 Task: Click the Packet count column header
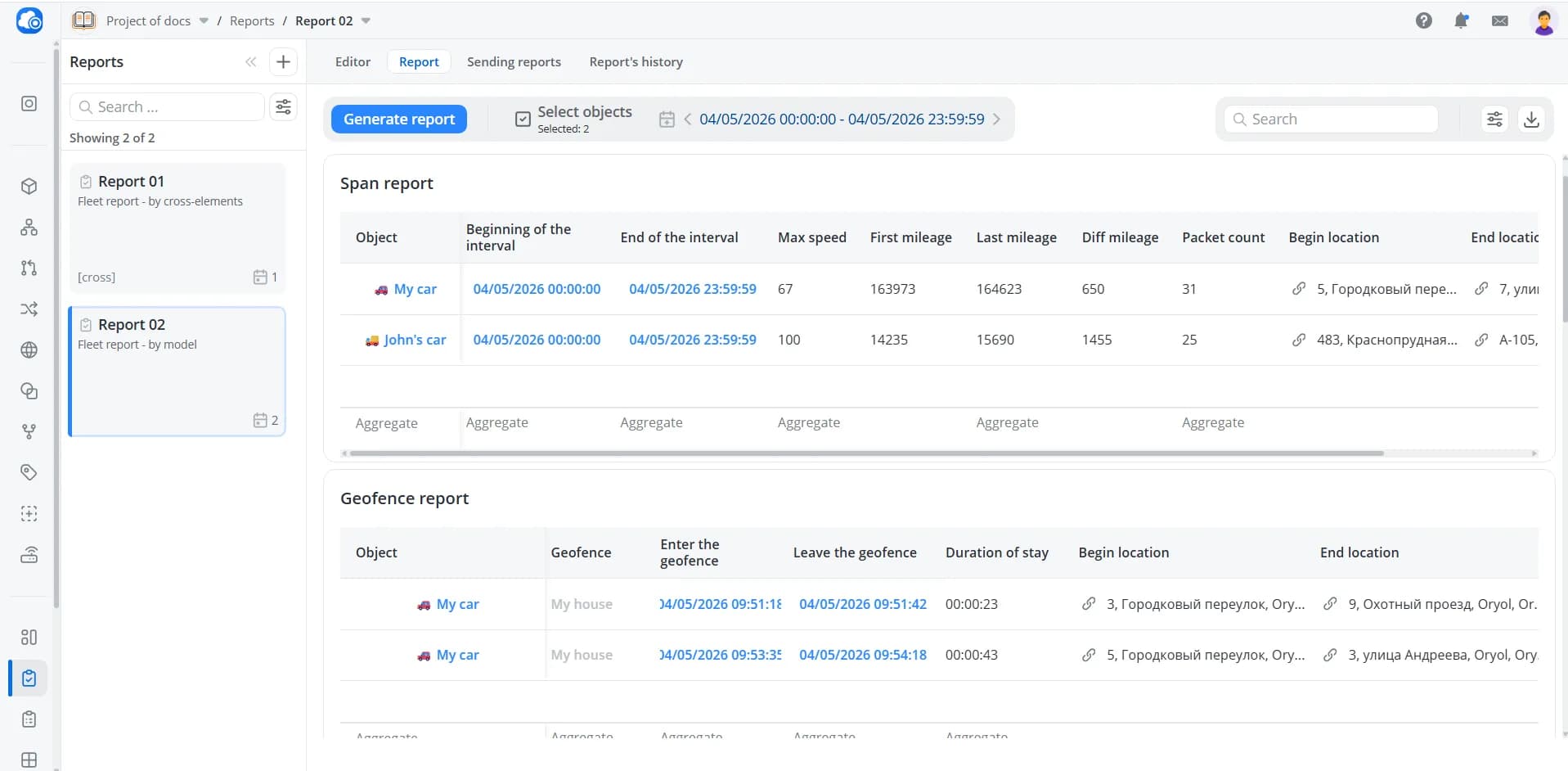coord(1223,237)
